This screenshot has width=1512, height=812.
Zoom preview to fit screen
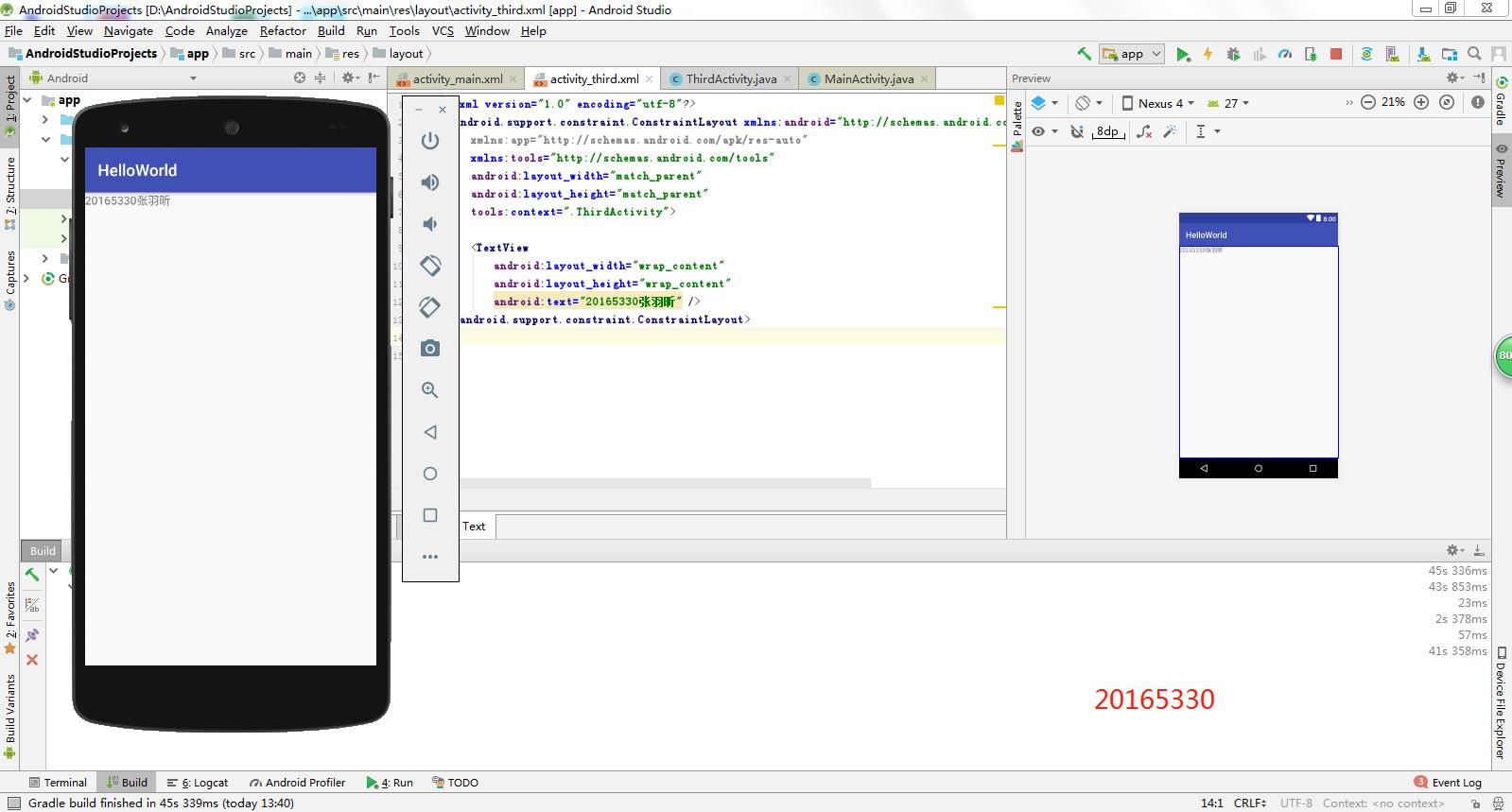pos(1447,102)
